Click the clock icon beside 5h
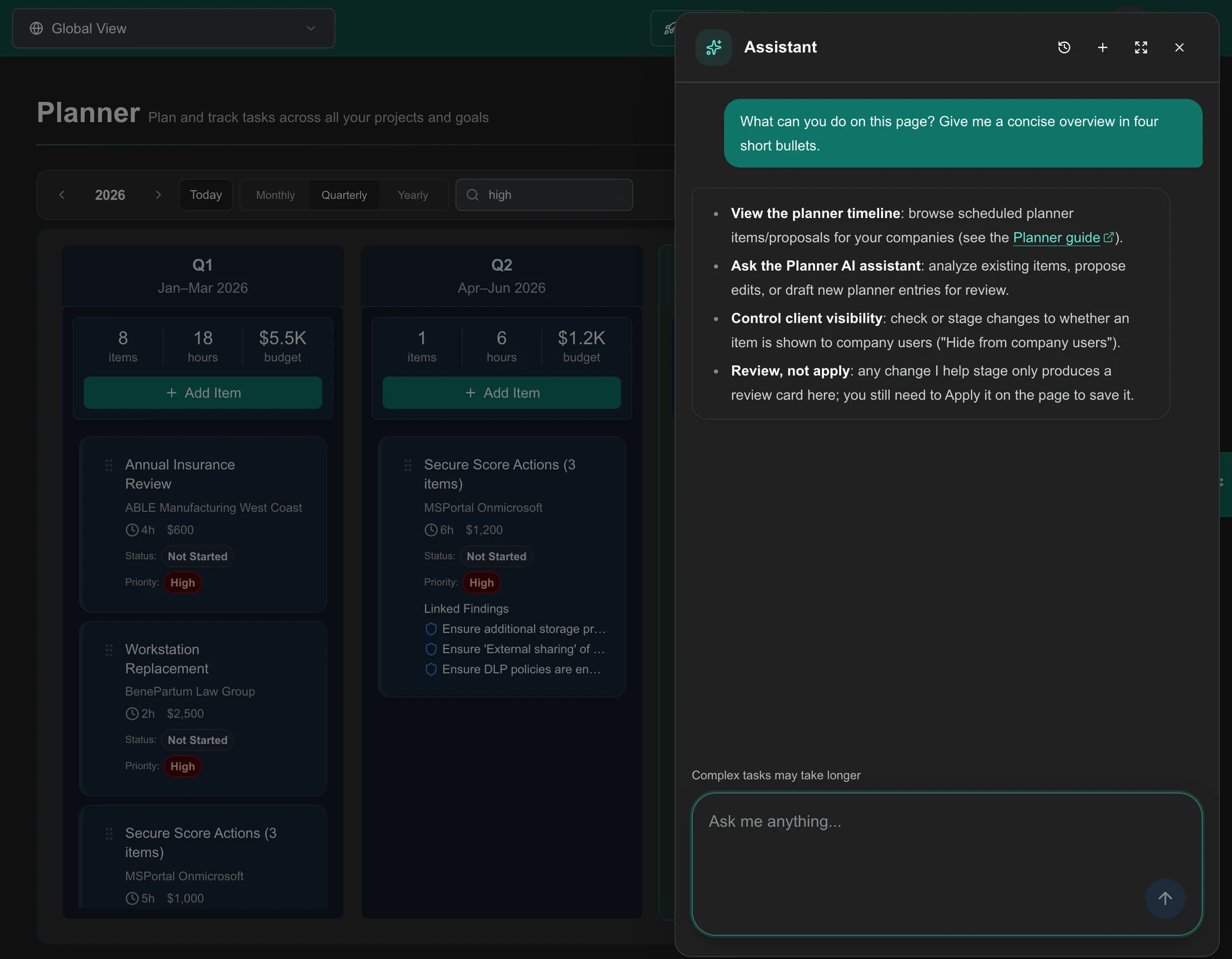This screenshot has height=959, width=1232. click(132, 898)
